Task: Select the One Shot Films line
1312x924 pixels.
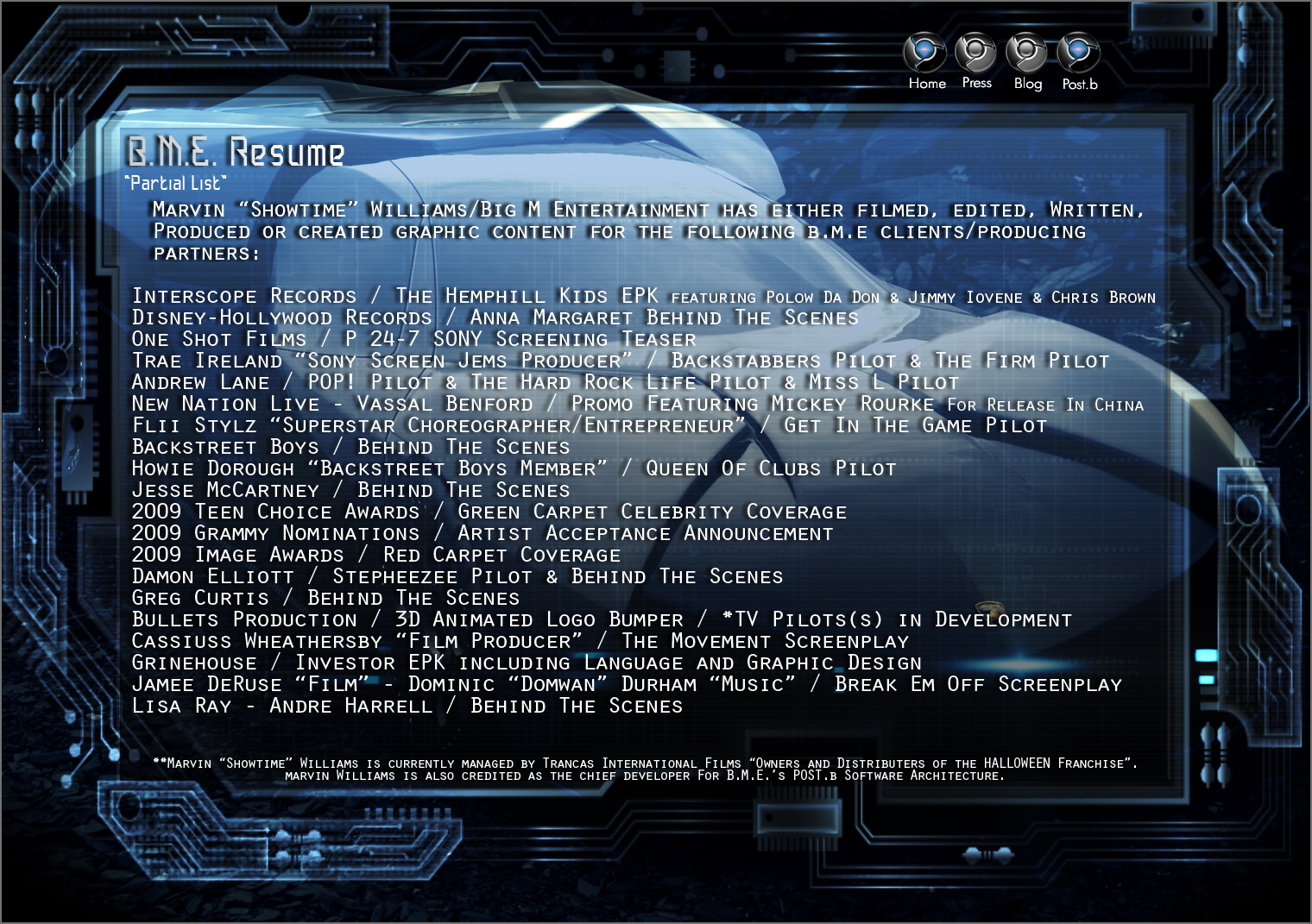Action: (x=414, y=339)
